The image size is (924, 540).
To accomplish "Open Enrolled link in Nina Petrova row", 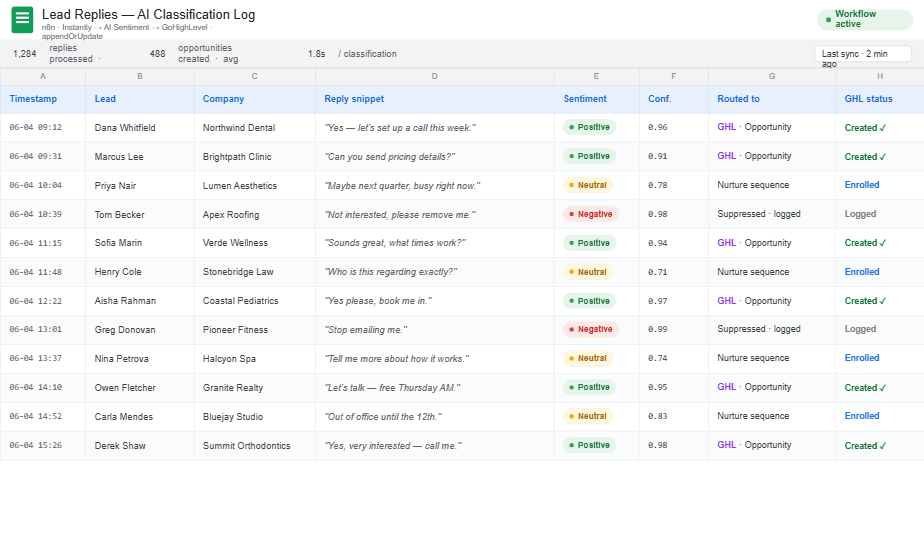I will coord(862,358).
